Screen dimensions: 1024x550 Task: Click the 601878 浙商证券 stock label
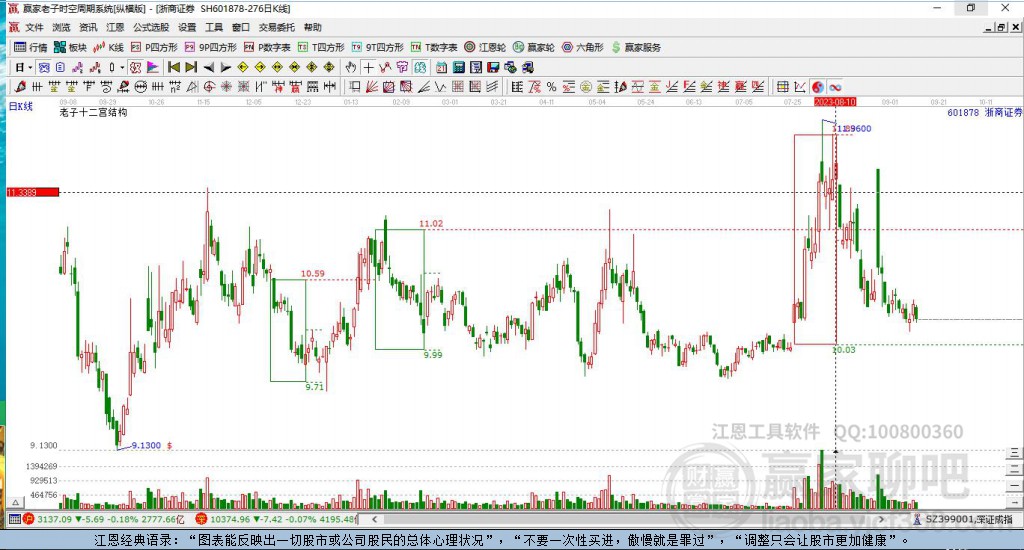click(984, 112)
